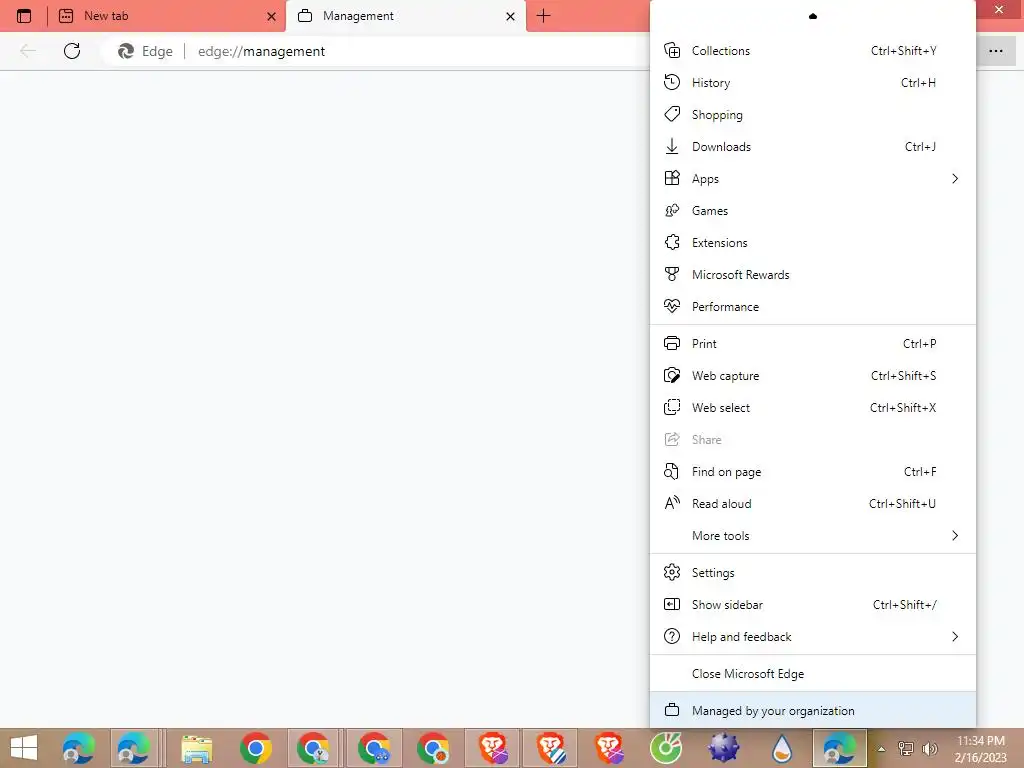Open Downloads from the menu
This screenshot has width=1024, height=768.
(812, 146)
